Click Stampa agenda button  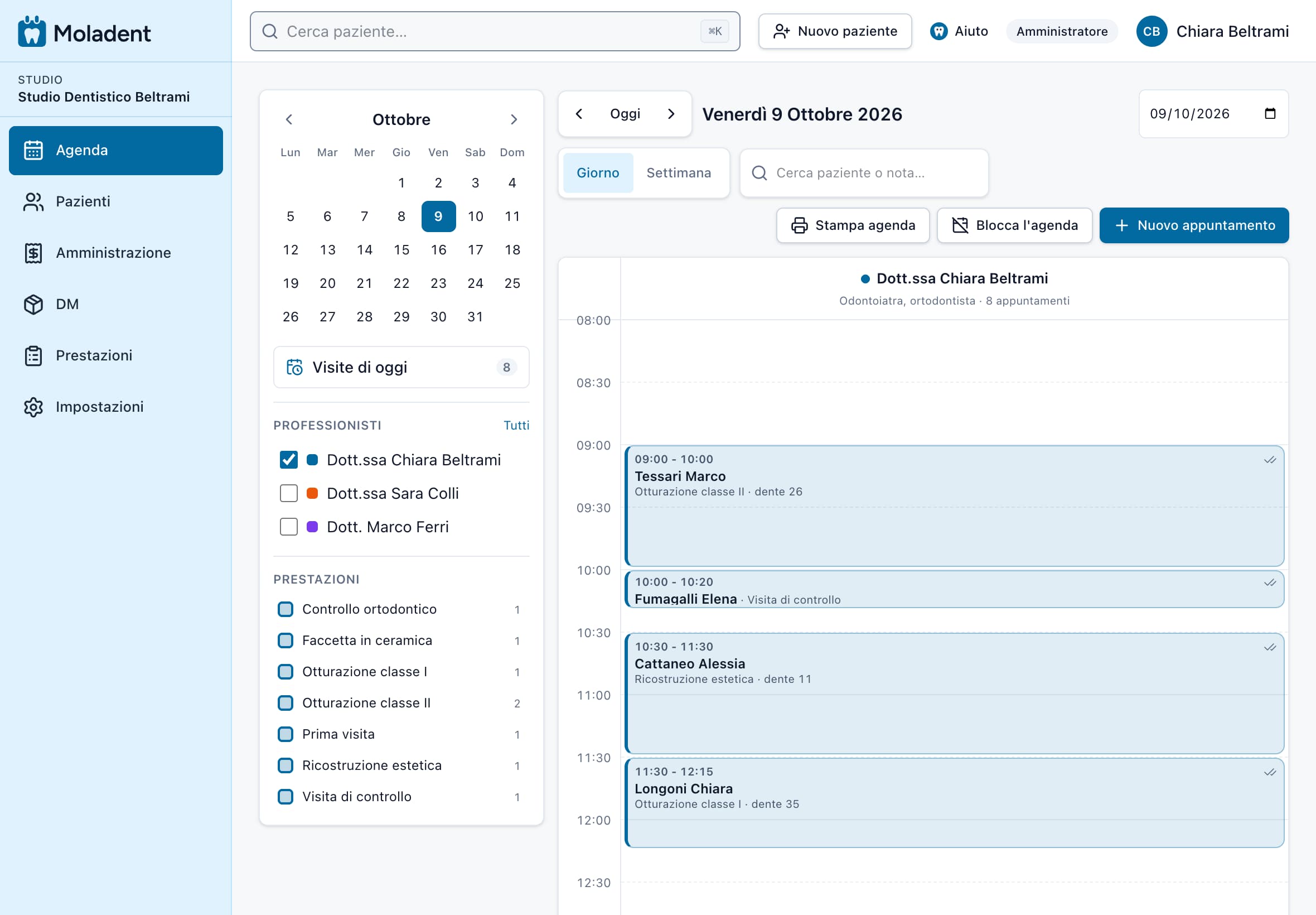[x=853, y=225]
